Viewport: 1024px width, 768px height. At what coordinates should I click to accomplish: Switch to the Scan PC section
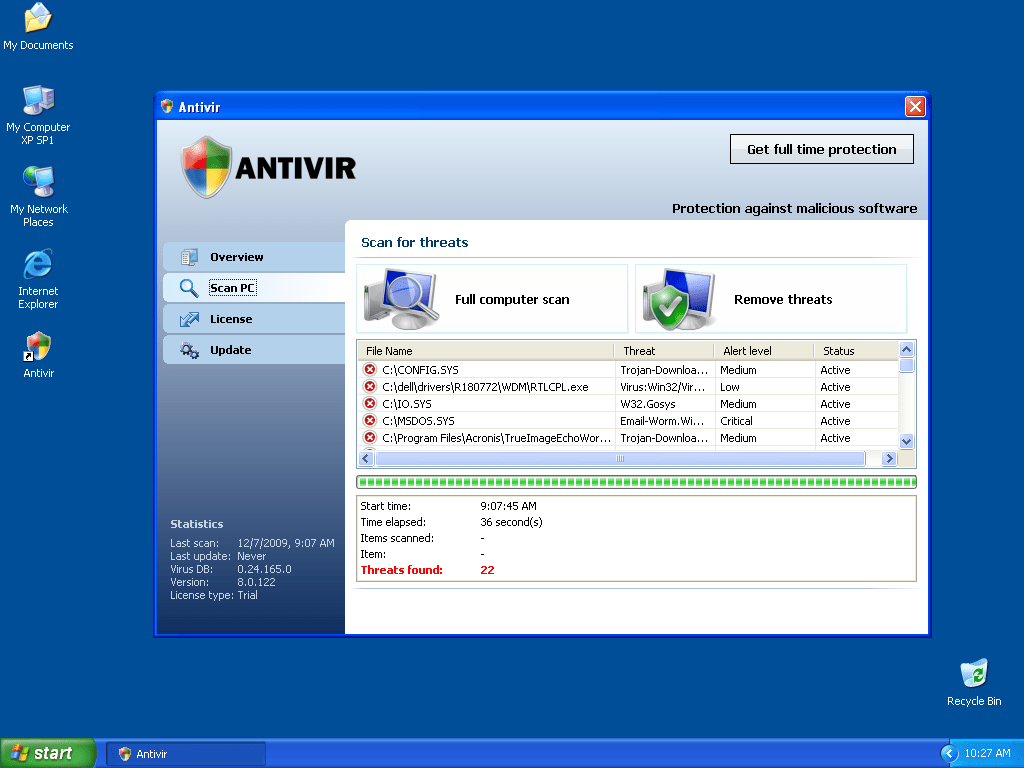coord(232,288)
